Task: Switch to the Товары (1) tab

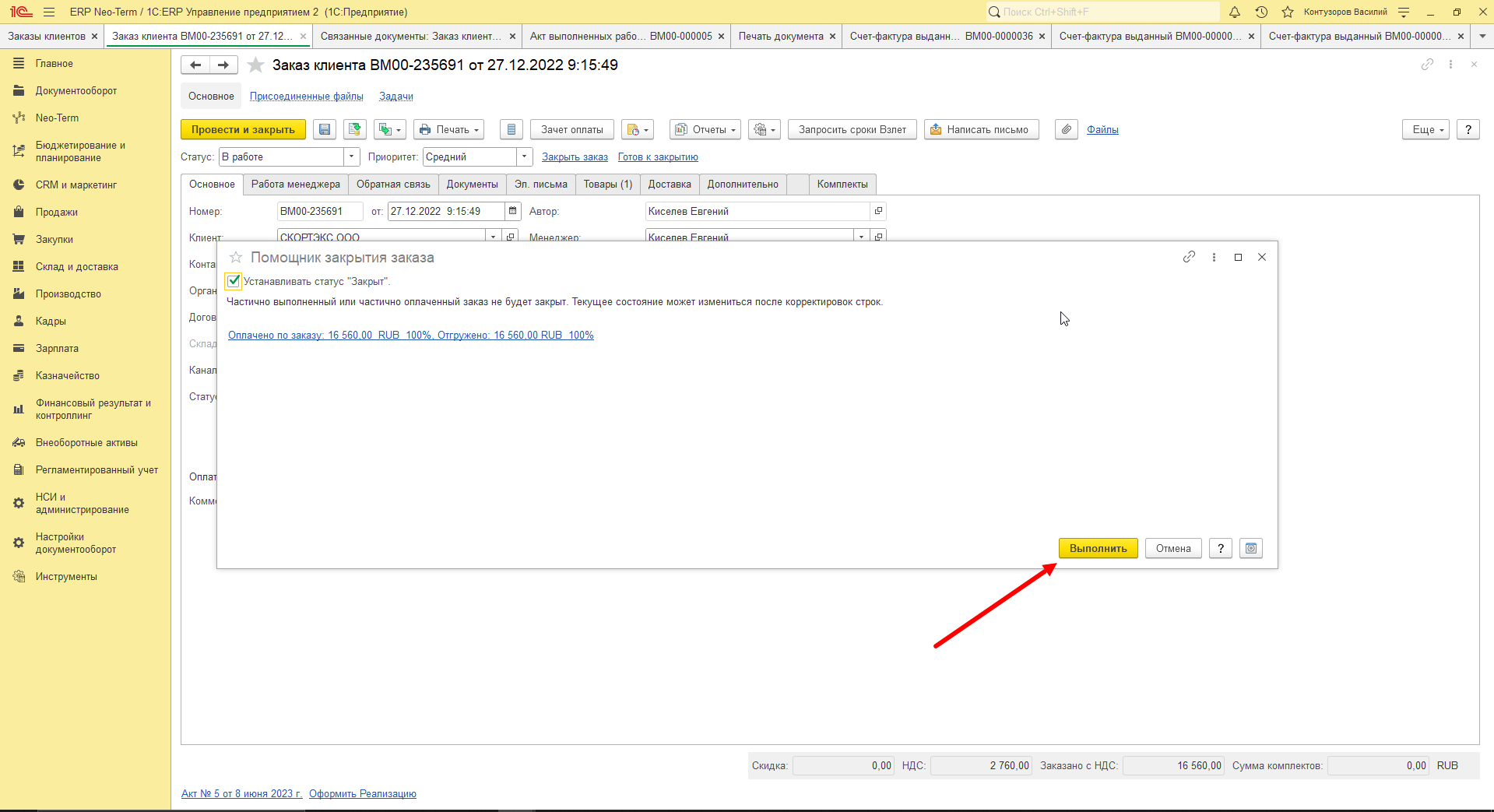Action: tap(608, 185)
